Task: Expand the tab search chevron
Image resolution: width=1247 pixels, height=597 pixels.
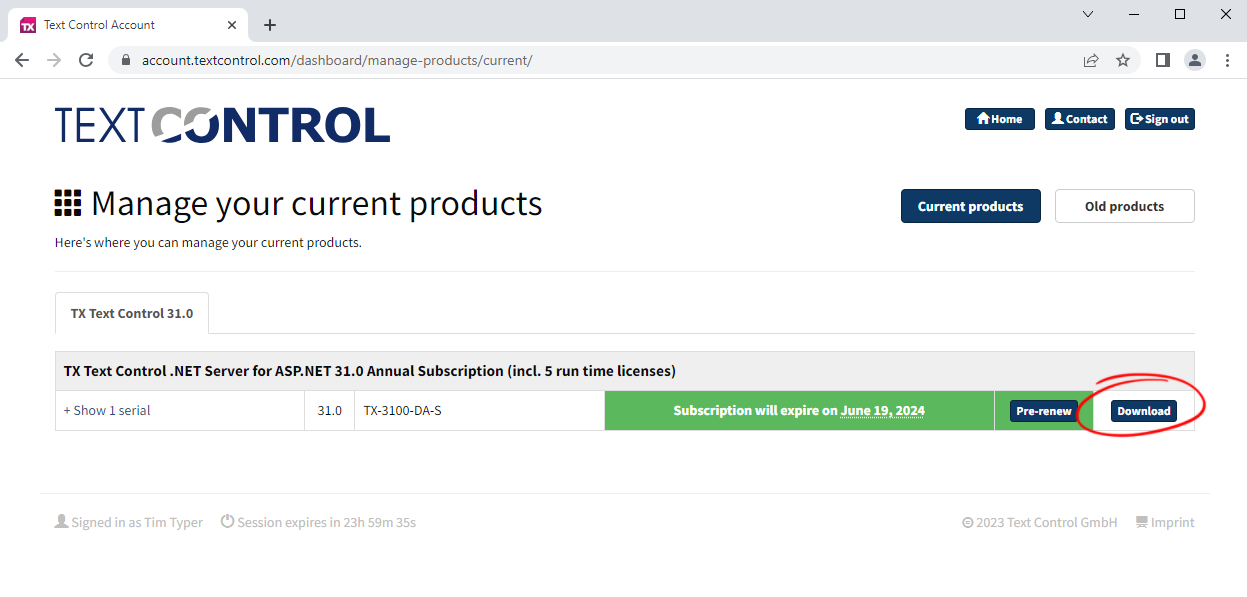Action: point(1088,14)
